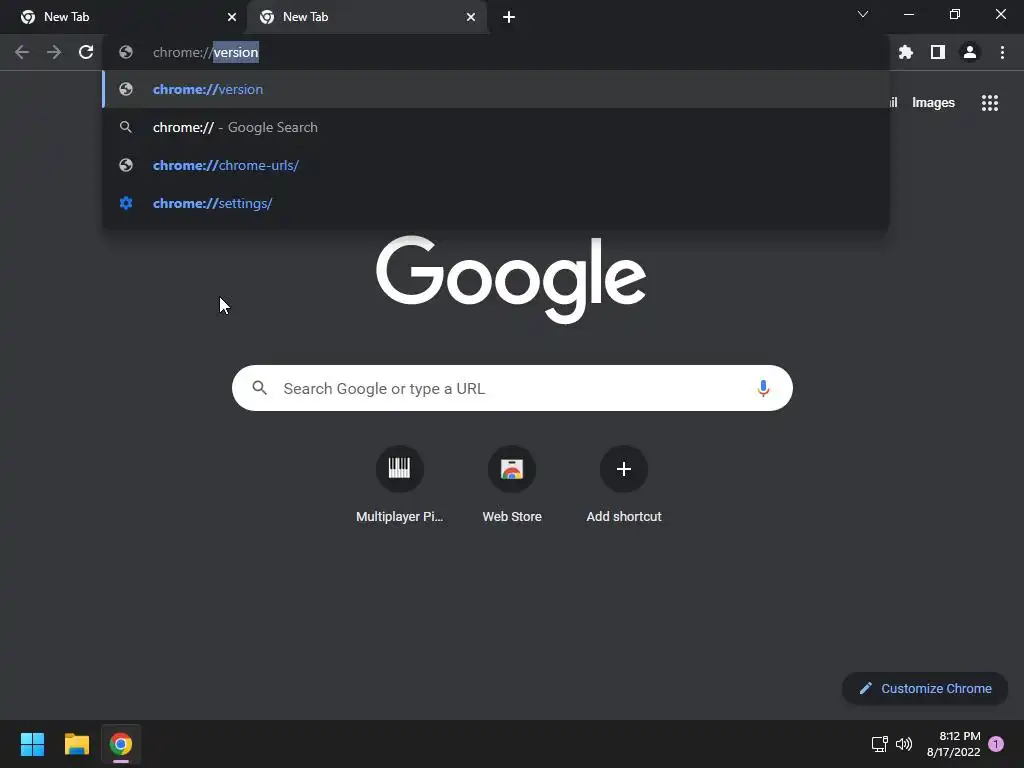The height and width of the screenshot is (768, 1024).
Task: Open the Google apps grid icon
Action: coord(990,103)
